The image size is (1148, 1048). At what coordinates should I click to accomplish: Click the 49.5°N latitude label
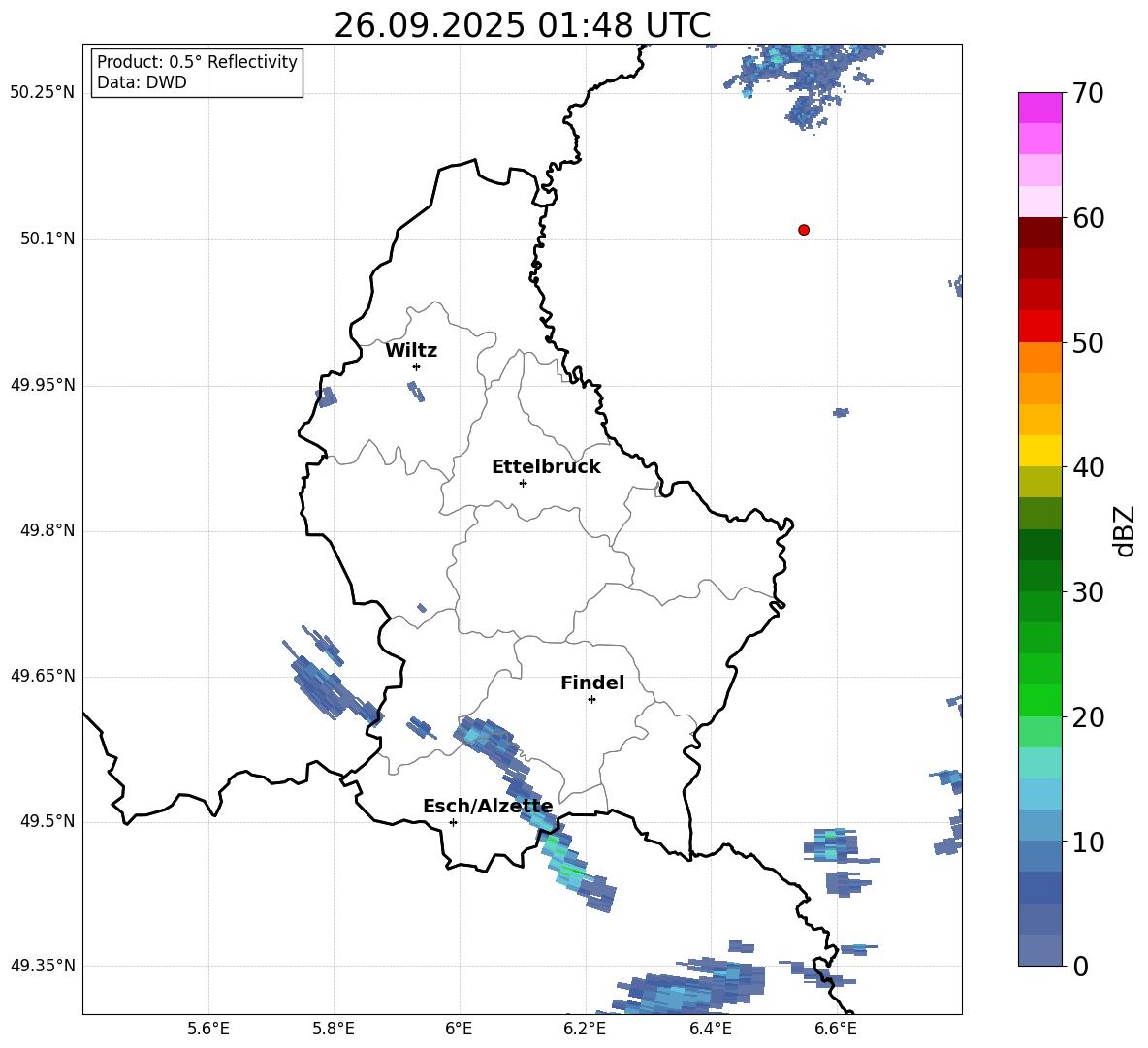tap(47, 821)
